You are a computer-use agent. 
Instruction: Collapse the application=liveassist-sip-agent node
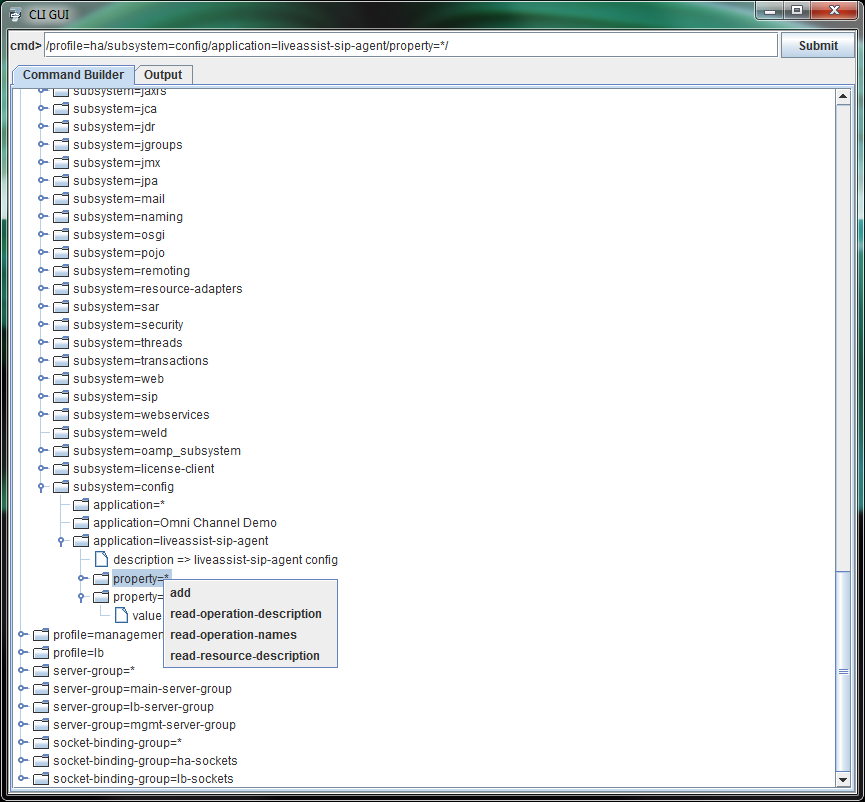tap(61, 542)
